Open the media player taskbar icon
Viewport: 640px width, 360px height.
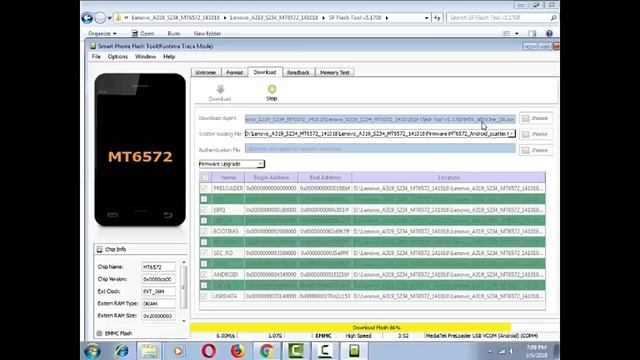click(178, 351)
